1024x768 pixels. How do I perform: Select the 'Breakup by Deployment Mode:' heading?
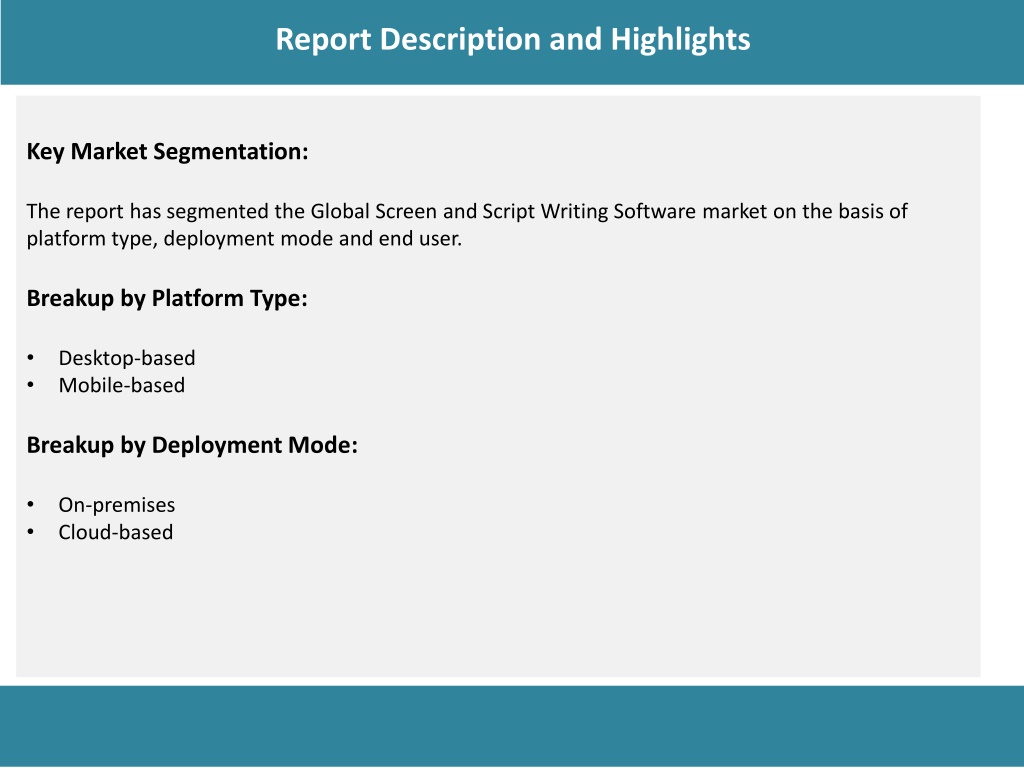[x=192, y=445]
